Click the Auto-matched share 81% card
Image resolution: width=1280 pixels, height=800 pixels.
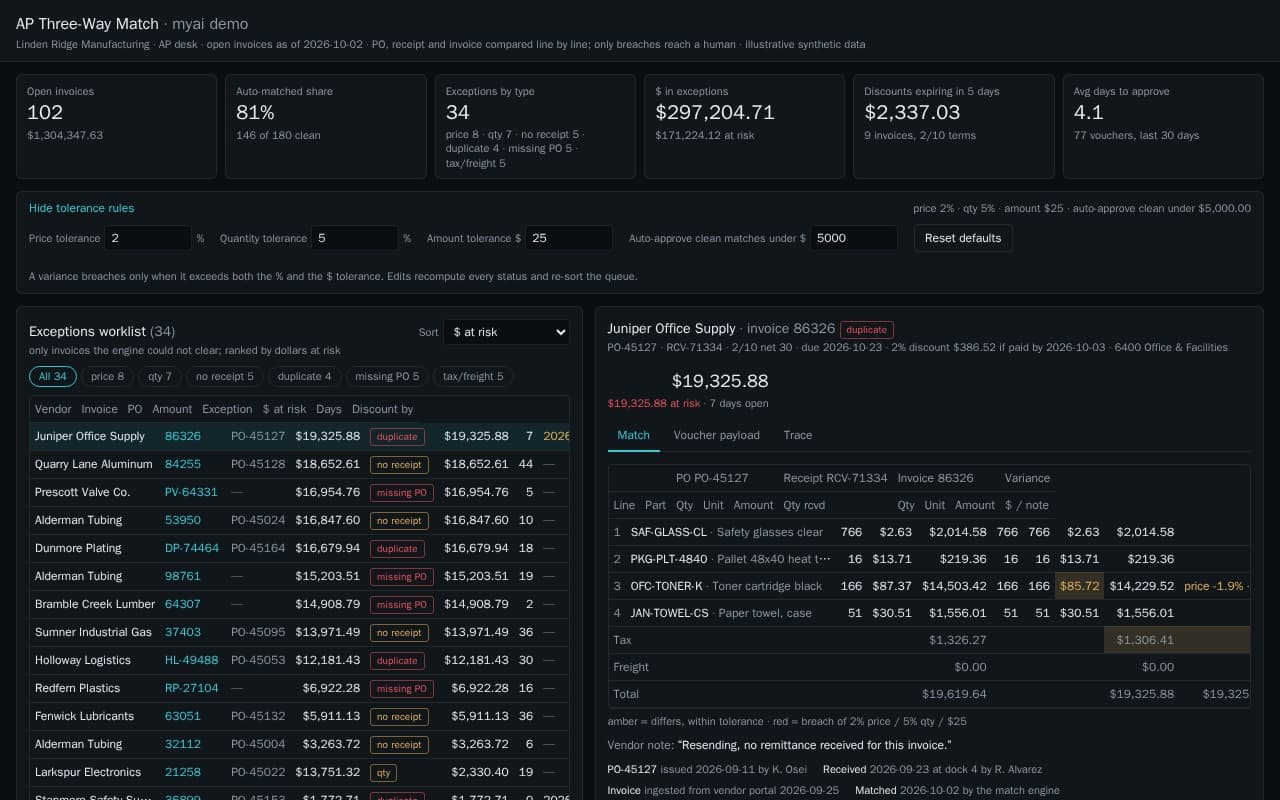pyautogui.click(x=325, y=126)
